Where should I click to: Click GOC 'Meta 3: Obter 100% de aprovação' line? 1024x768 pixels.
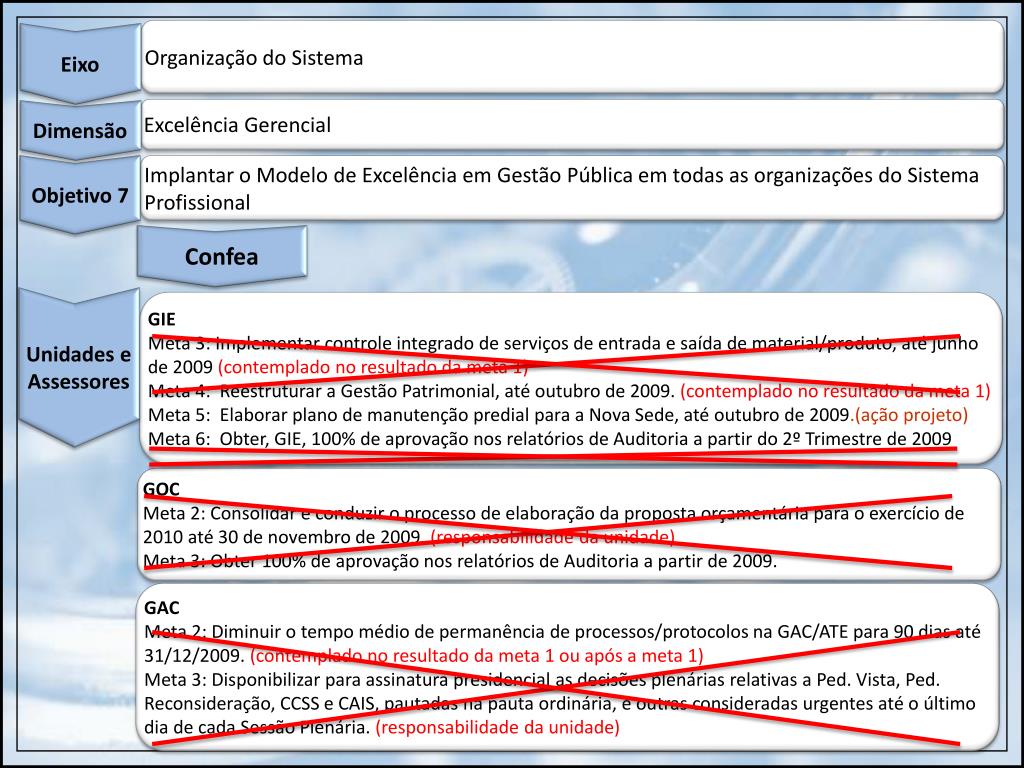tap(460, 561)
